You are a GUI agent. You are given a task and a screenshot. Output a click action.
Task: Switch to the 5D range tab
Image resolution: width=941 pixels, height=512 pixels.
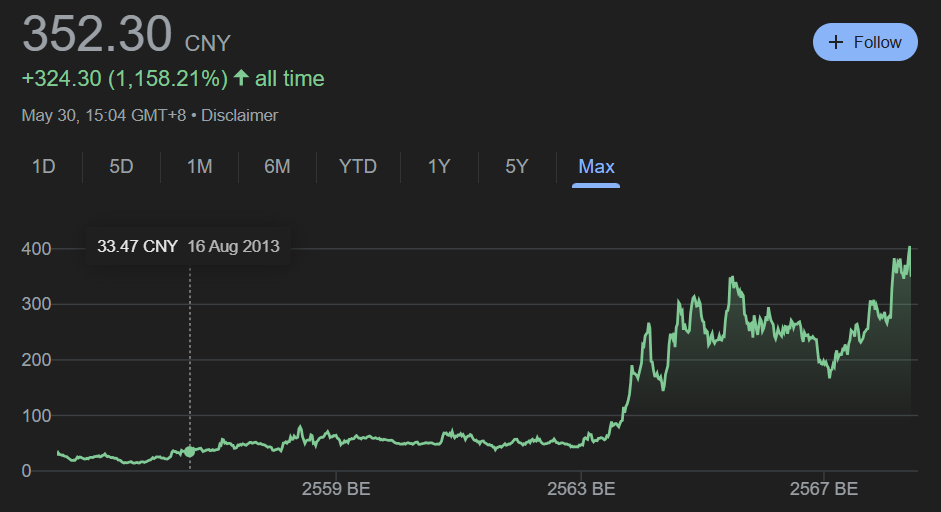click(x=121, y=166)
